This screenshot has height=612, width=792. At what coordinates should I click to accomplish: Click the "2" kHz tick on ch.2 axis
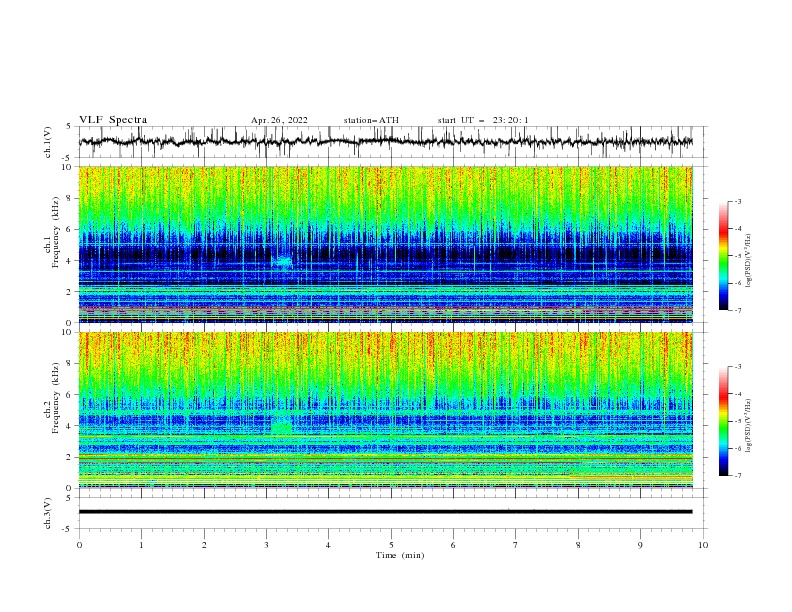(x=70, y=457)
